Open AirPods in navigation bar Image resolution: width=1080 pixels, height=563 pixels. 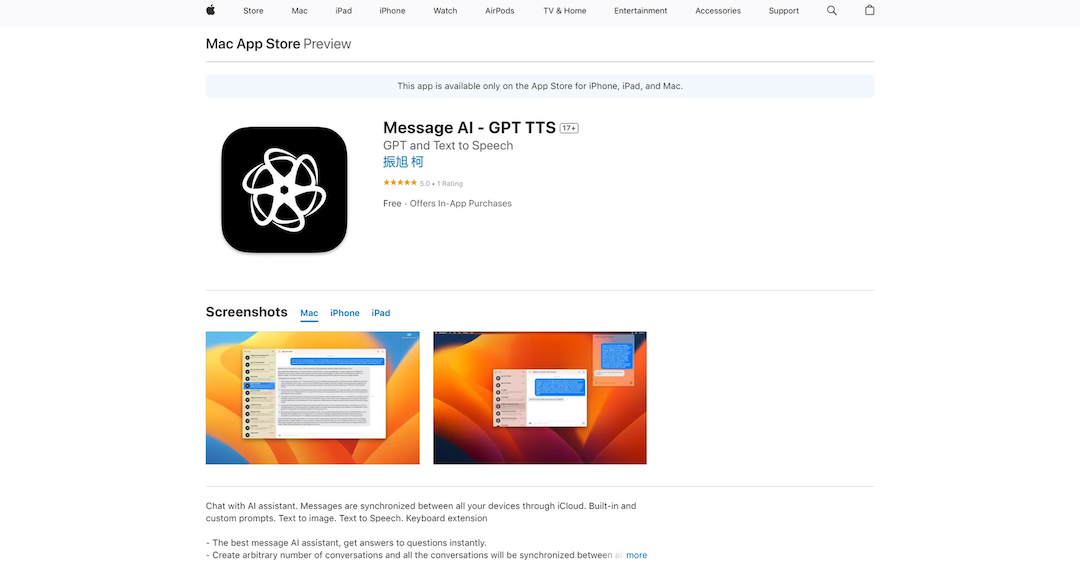[x=499, y=11]
